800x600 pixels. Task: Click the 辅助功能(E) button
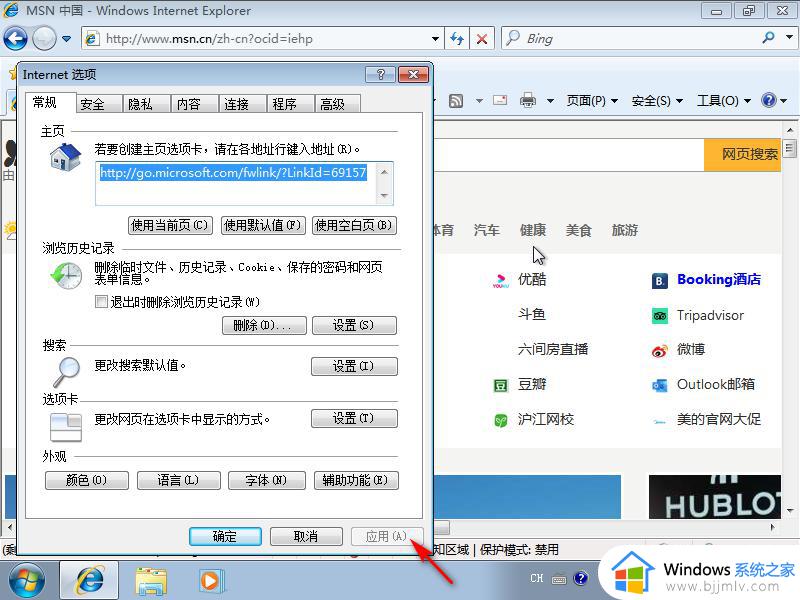pyautogui.click(x=356, y=480)
